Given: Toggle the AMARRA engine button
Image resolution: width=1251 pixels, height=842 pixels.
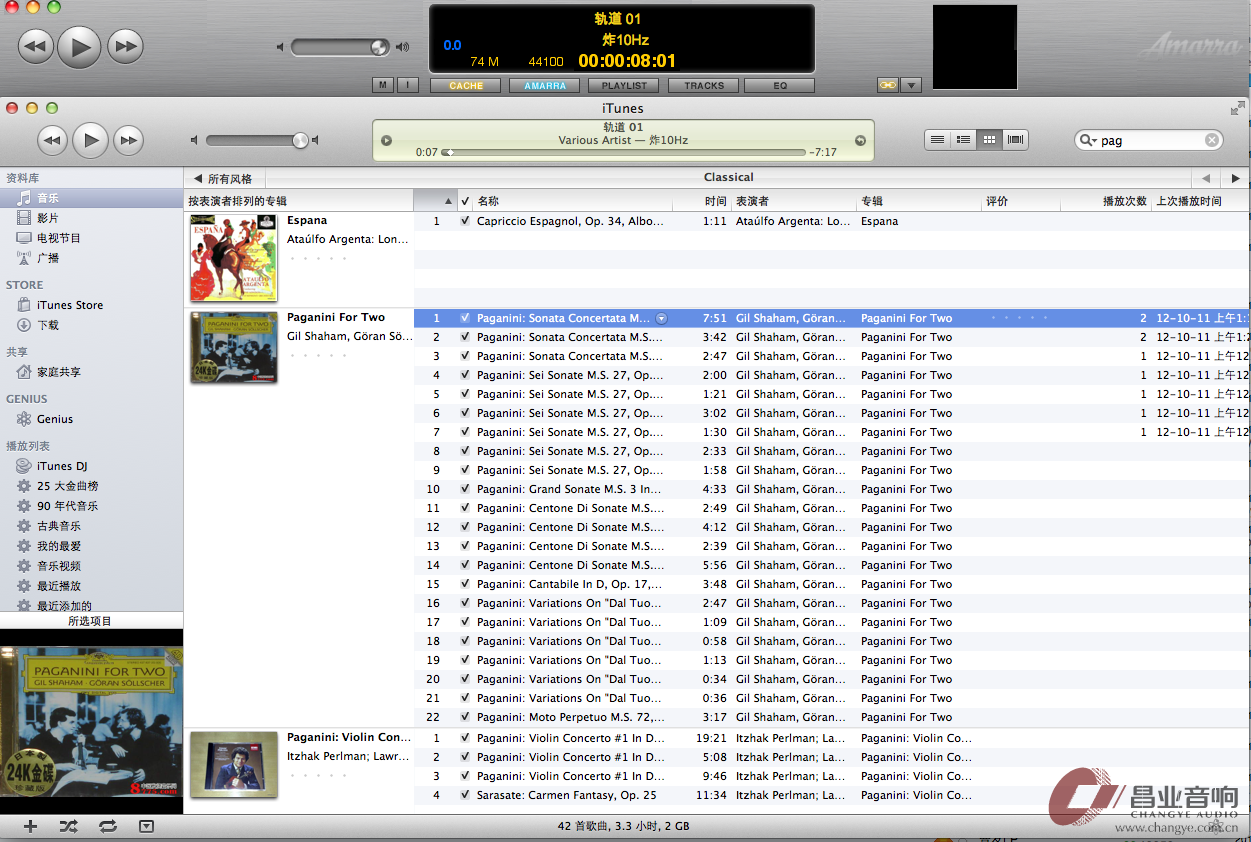Looking at the screenshot, I should click(545, 86).
